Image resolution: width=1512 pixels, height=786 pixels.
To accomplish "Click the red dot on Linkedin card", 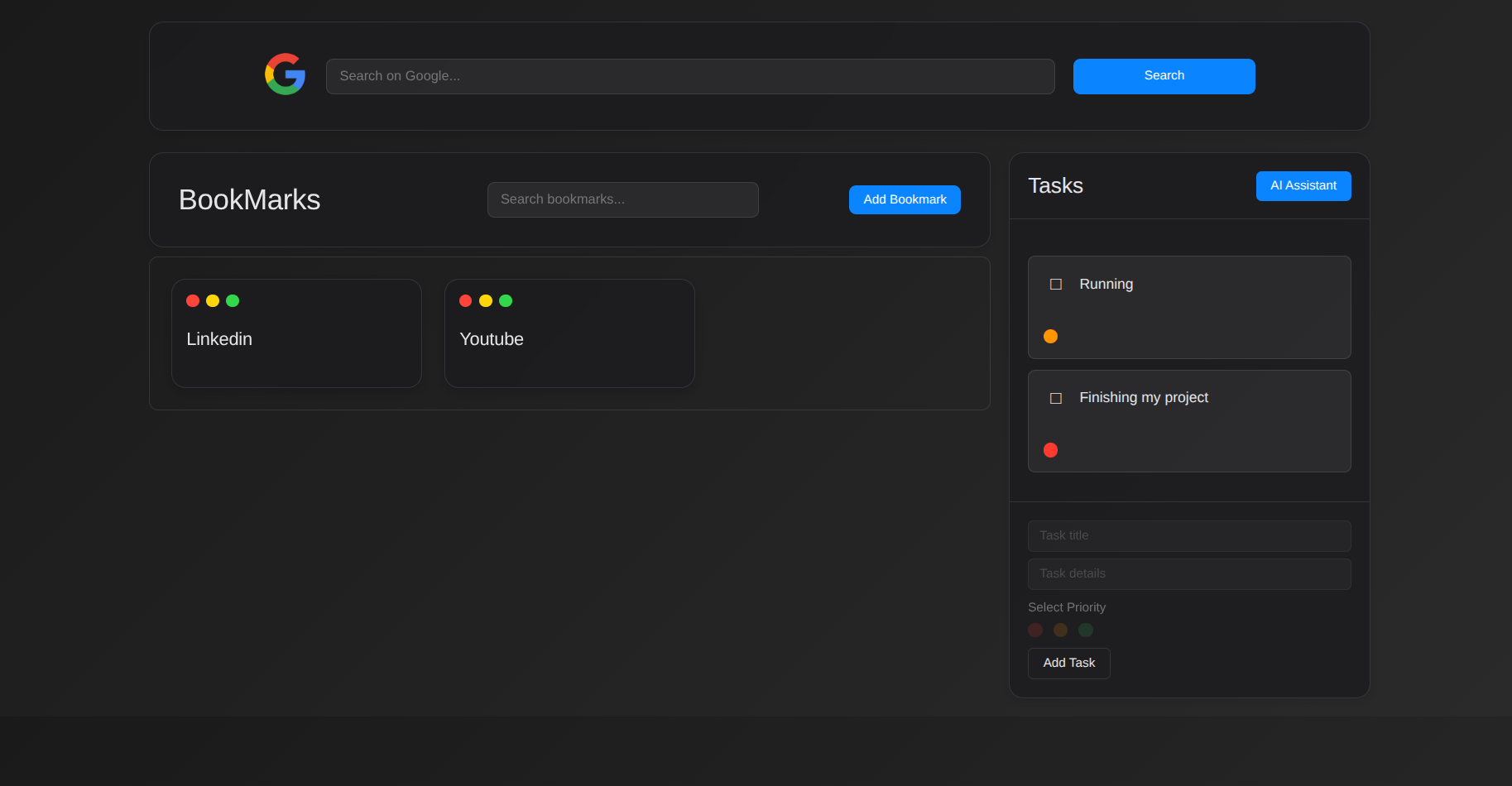I will 193,301.
